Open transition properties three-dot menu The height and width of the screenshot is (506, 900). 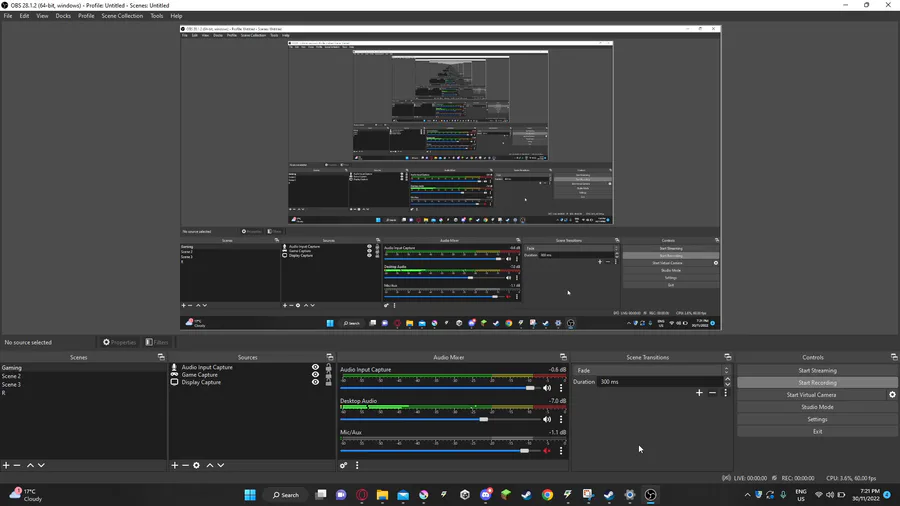(x=726, y=393)
